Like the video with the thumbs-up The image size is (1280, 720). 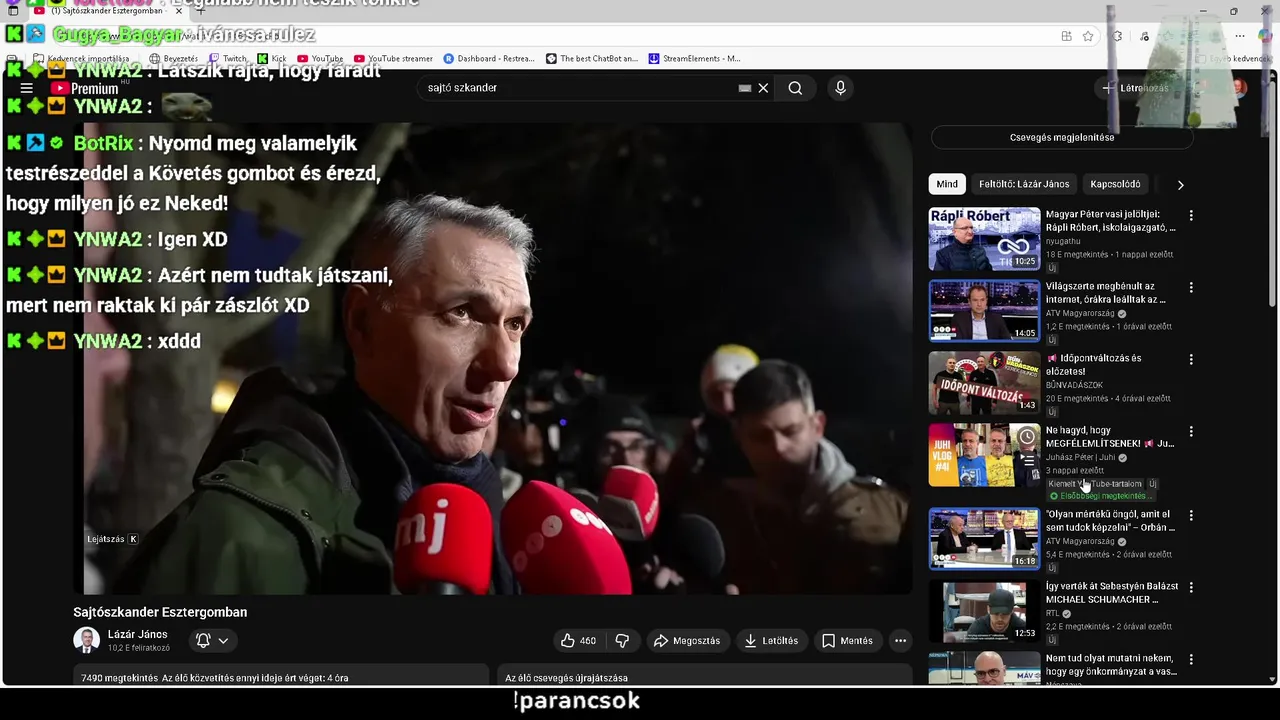coord(578,641)
